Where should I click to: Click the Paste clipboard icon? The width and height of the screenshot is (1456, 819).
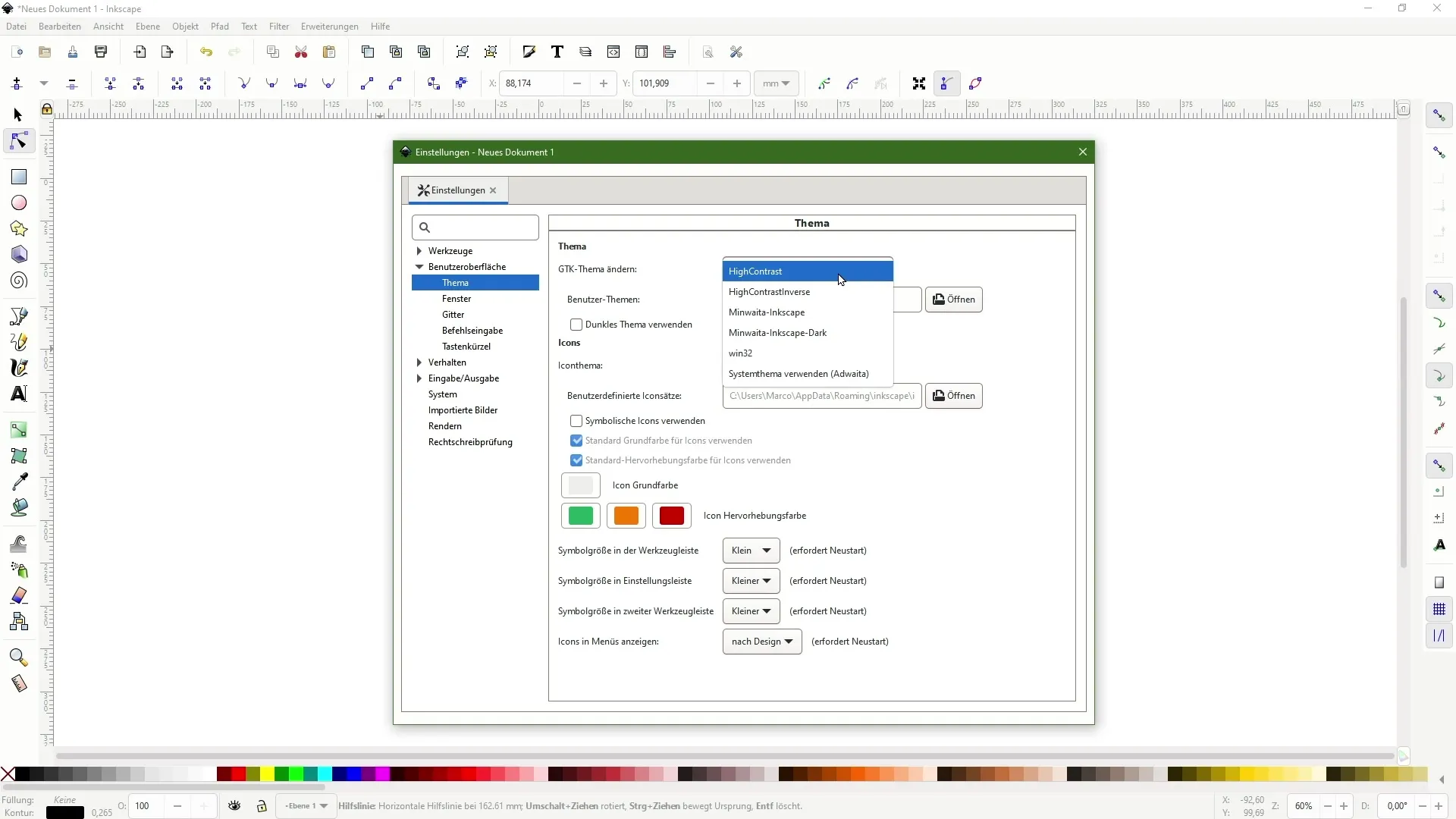(x=329, y=52)
